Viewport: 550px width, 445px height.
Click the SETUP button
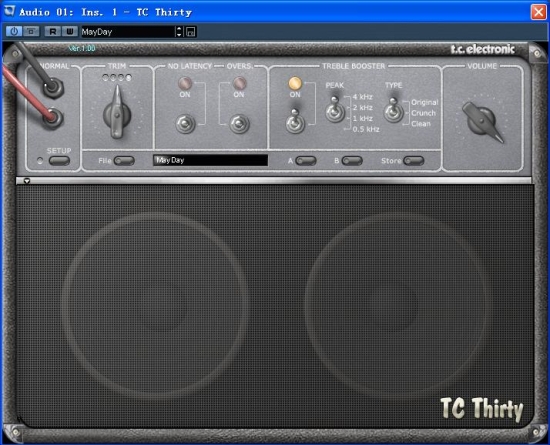59,161
